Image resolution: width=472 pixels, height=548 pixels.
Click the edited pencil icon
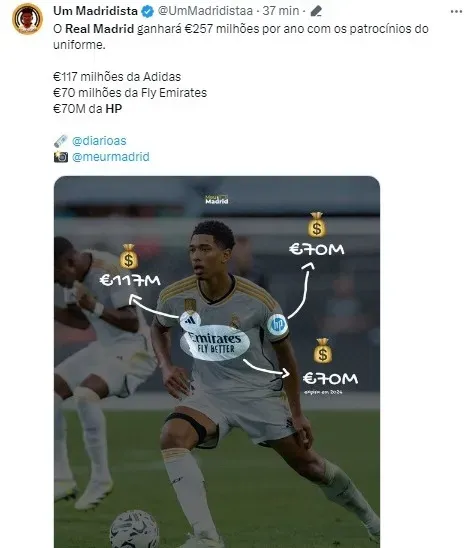[x=316, y=11]
